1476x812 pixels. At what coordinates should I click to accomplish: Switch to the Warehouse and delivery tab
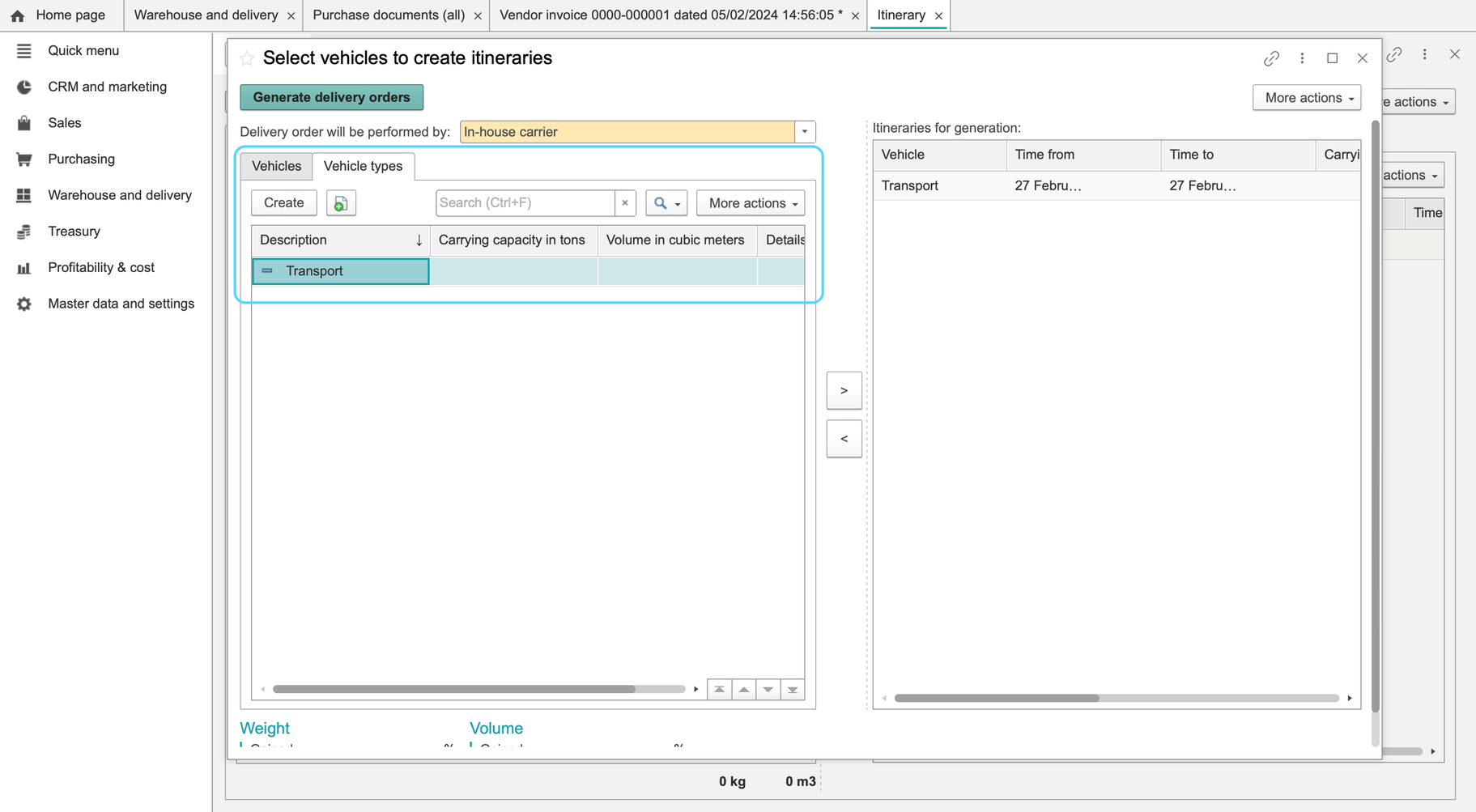206,15
